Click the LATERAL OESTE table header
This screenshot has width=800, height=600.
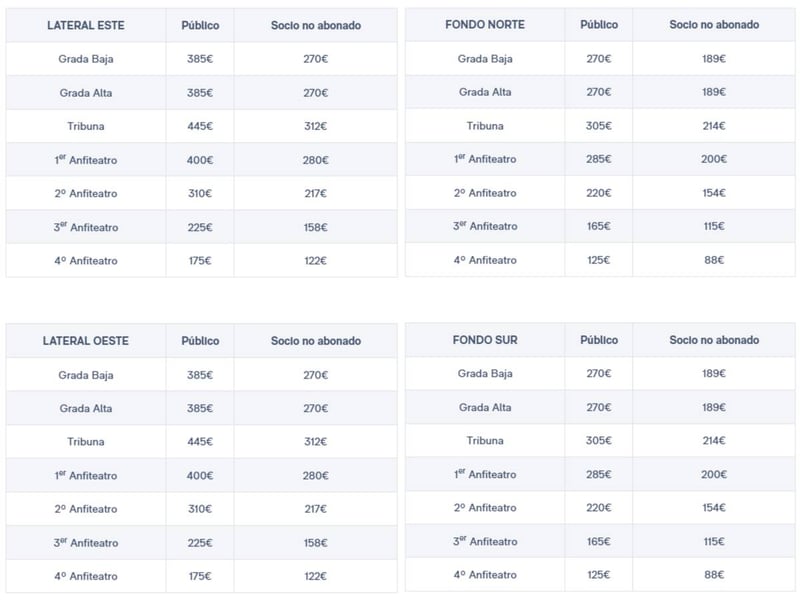tap(86, 341)
